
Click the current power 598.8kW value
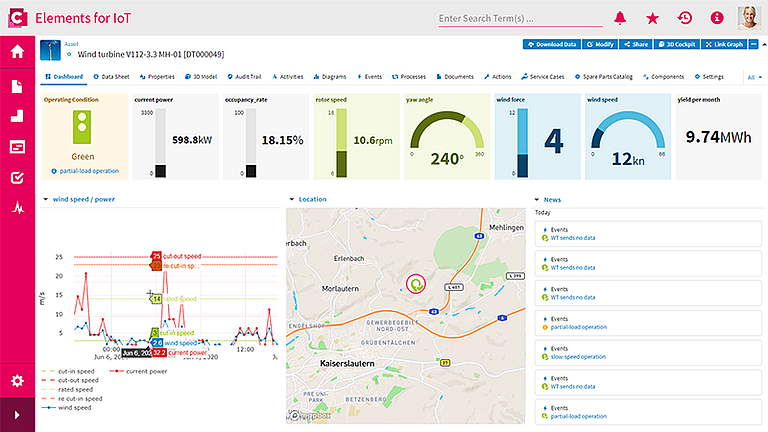click(x=192, y=140)
